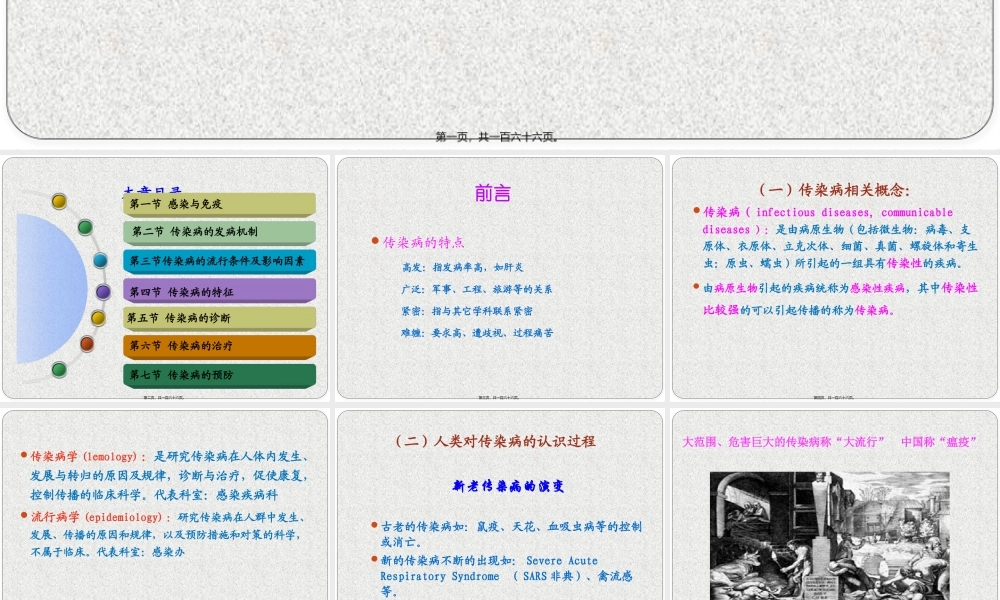Select the blue dot beside 第三节 section
This screenshot has height=600, width=1000.
point(100,260)
